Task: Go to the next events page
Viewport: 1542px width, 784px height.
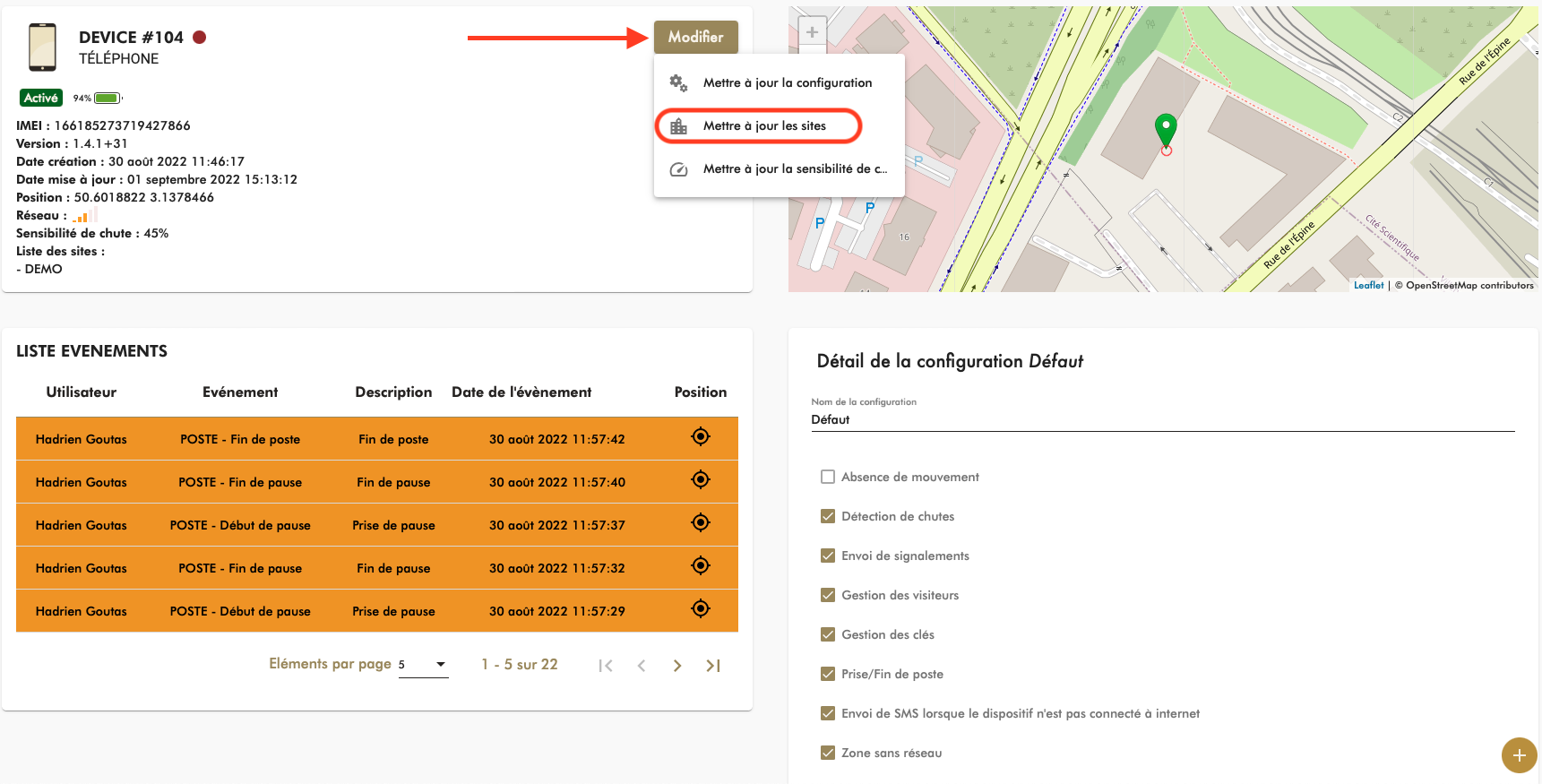Action: [677, 666]
